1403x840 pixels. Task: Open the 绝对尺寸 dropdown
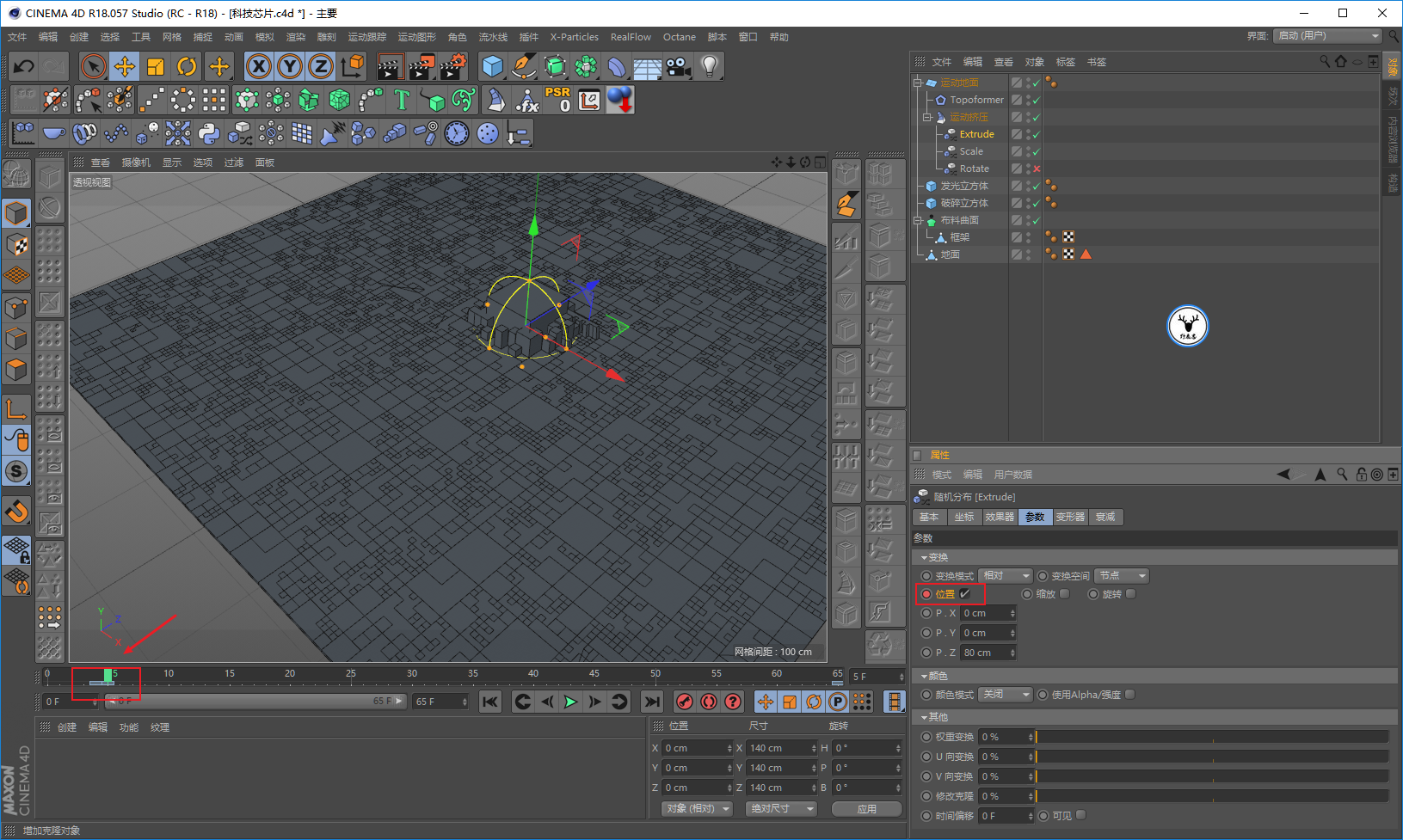(x=781, y=809)
